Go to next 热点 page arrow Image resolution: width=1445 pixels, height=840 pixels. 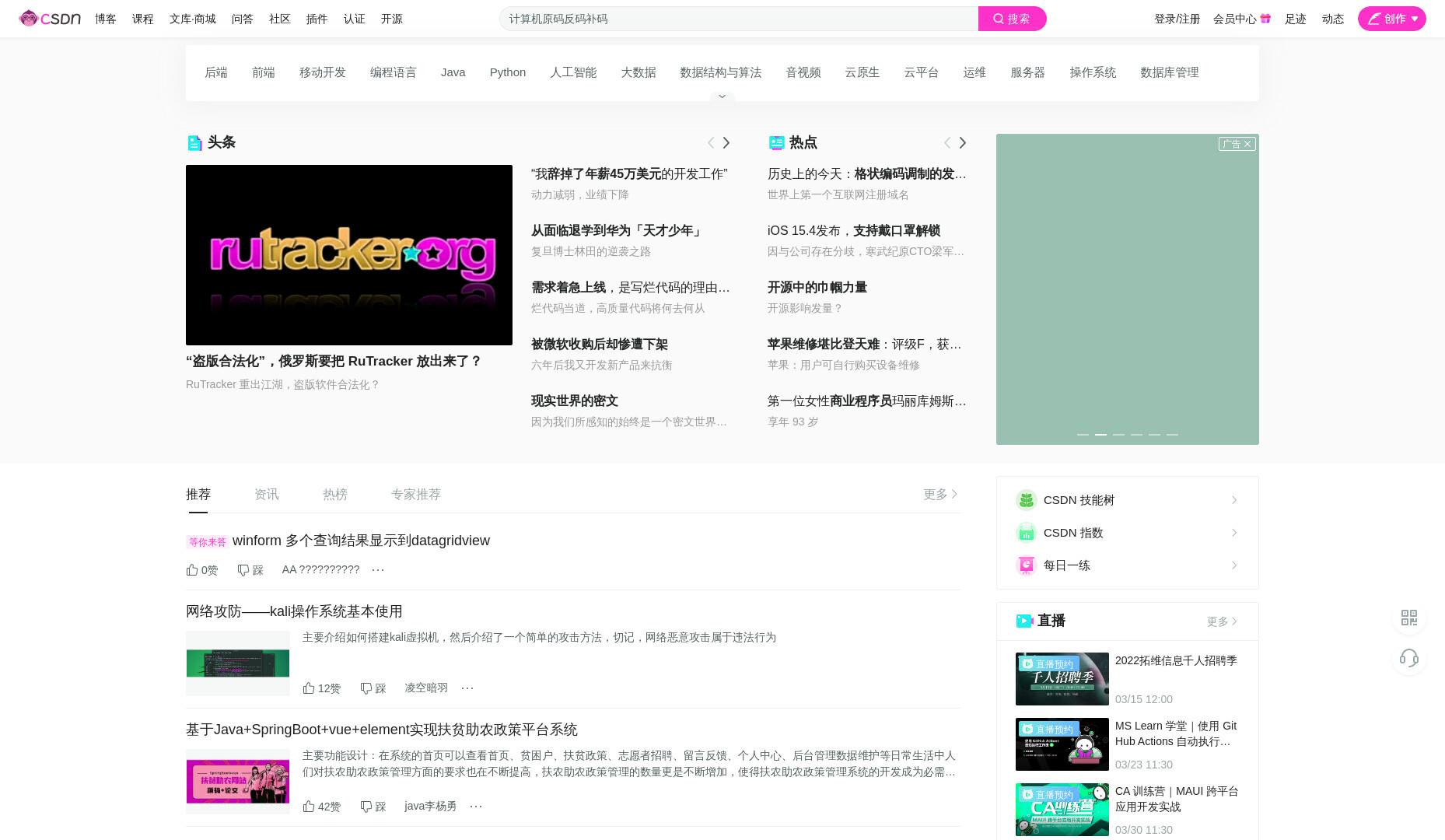point(963,142)
